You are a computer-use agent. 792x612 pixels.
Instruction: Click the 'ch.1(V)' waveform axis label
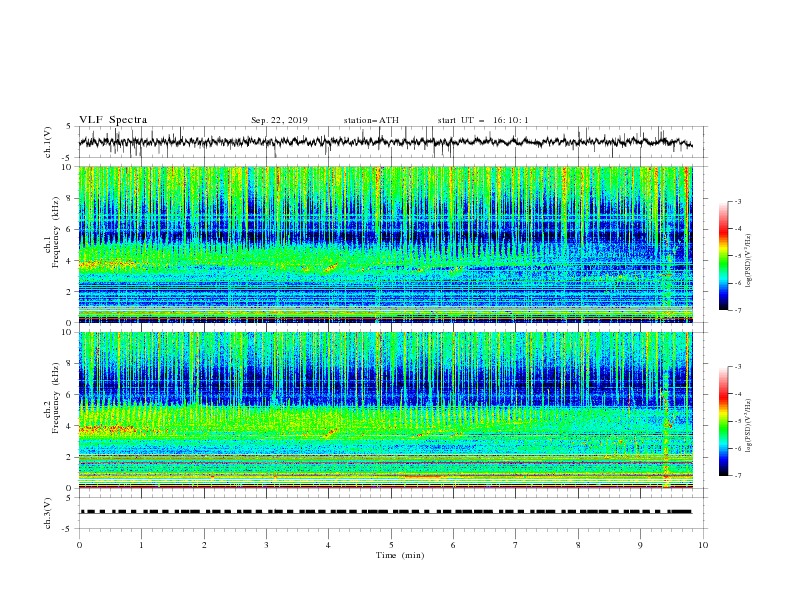[x=48, y=142]
